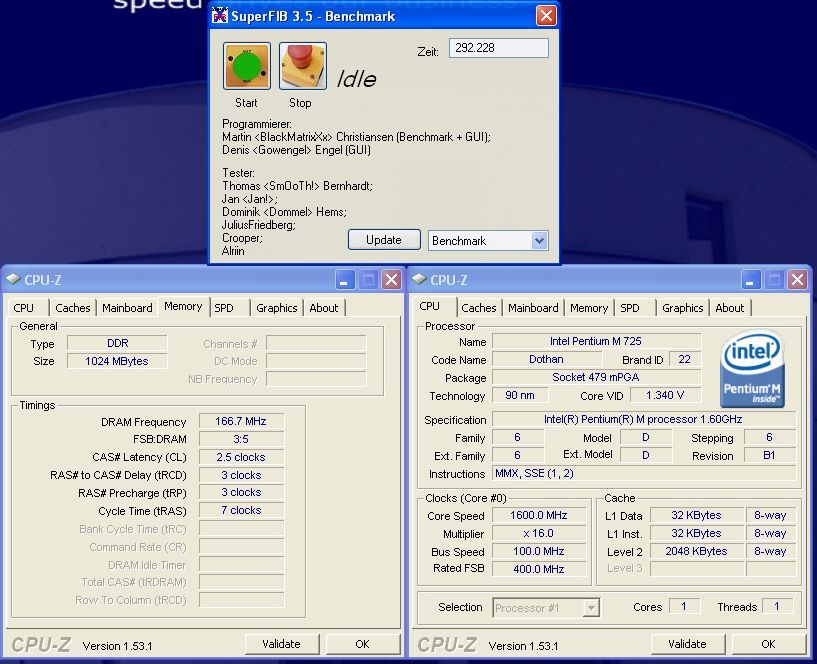This screenshot has height=664, width=817.
Task: Click the Zeit field showing 292.228
Action: [x=499, y=48]
